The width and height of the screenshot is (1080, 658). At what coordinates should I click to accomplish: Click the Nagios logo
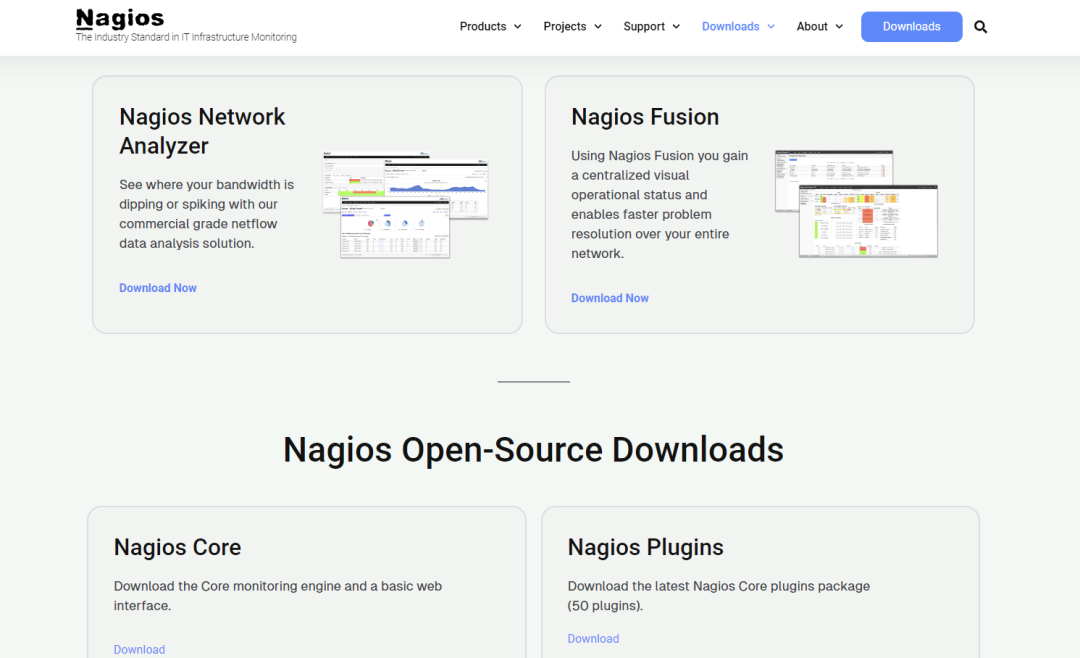(120, 19)
